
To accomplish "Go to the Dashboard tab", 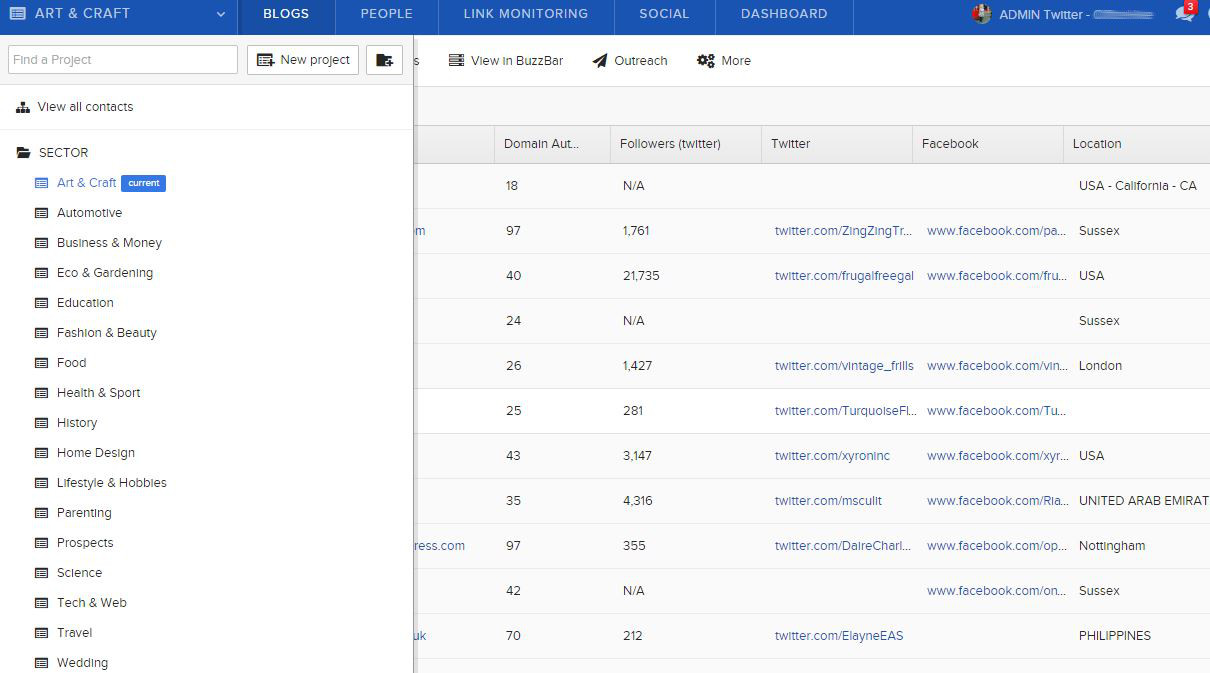I will pyautogui.click(x=783, y=14).
